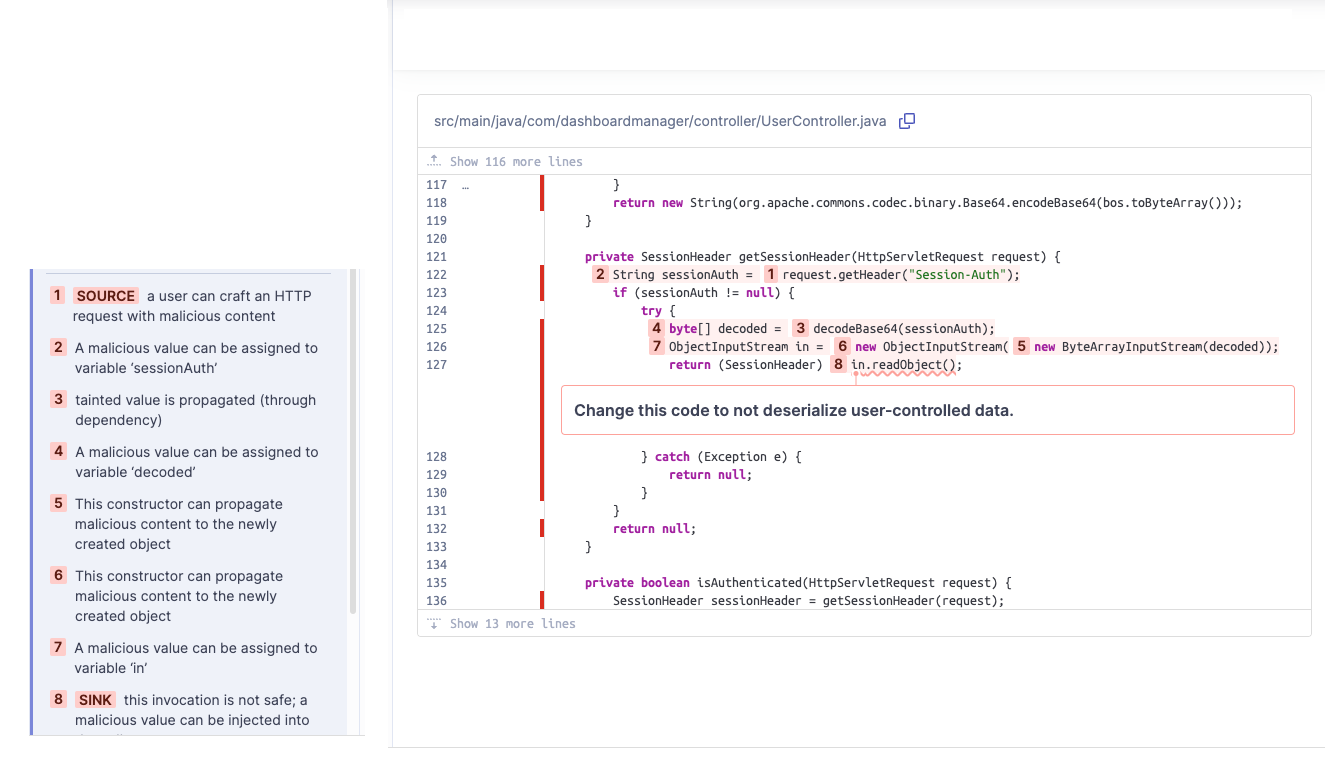
Task: Click code marker 8 before in.readObject
Action: click(839, 364)
